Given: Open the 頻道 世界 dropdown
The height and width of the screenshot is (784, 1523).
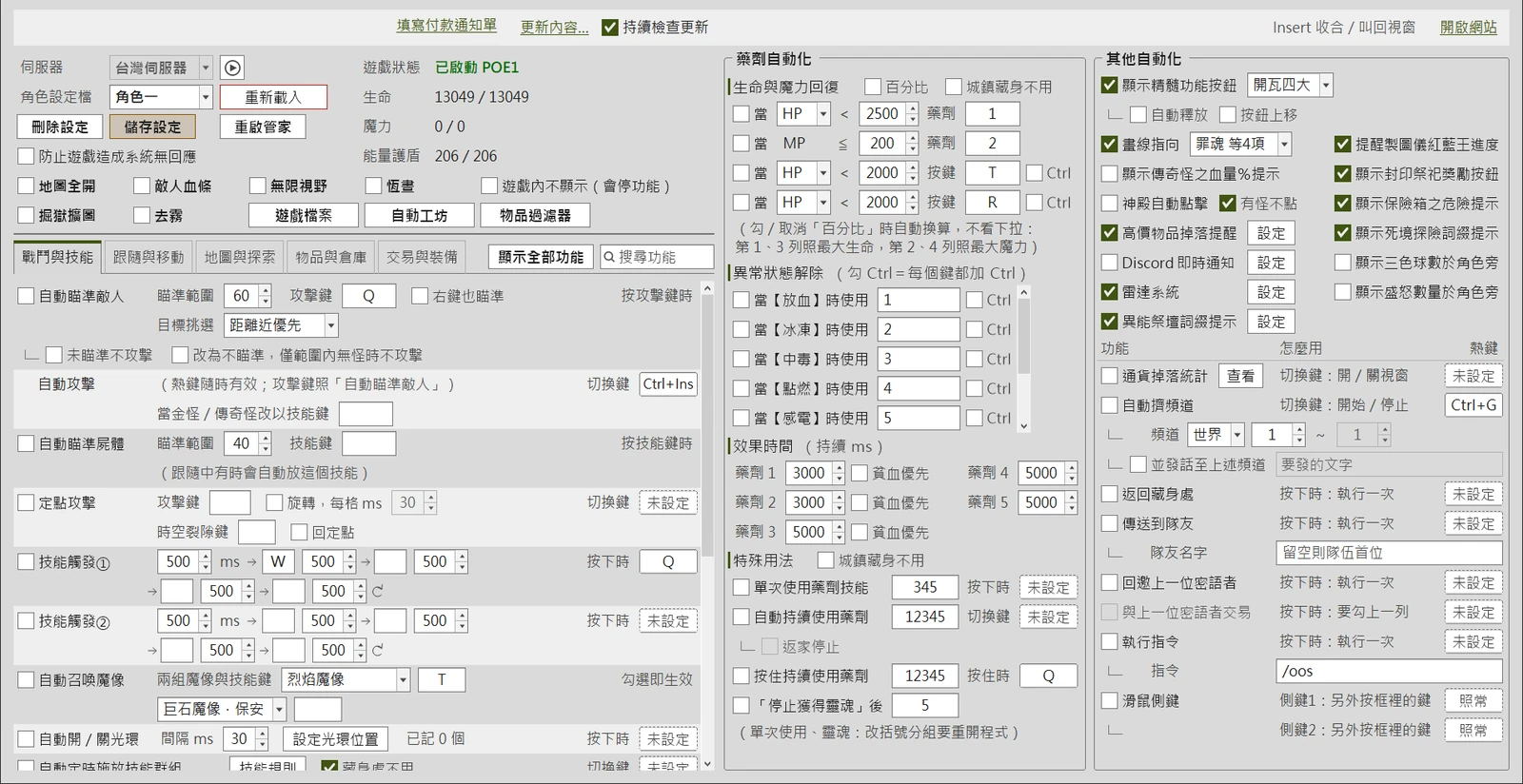Looking at the screenshot, I should coord(1216,435).
